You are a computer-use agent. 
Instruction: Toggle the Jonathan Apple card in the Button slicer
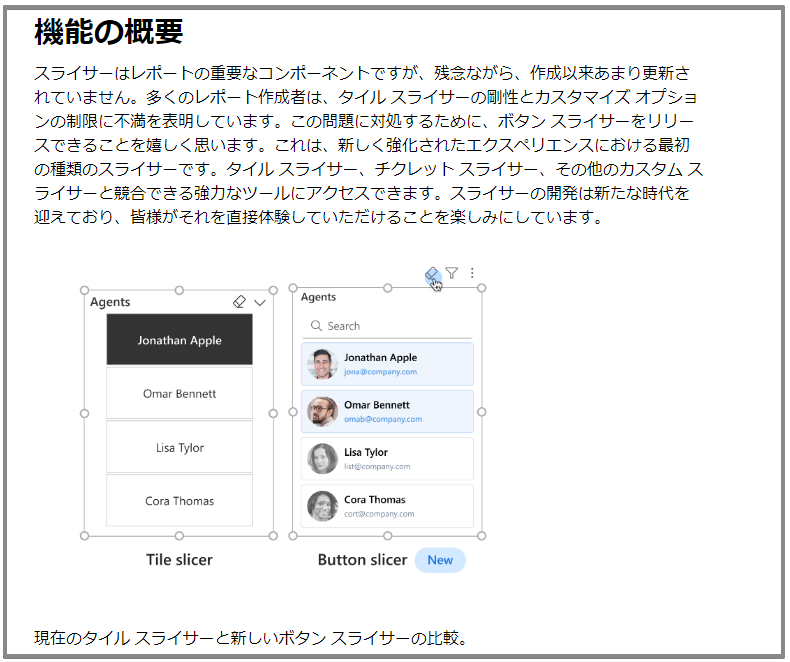(387, 364)
